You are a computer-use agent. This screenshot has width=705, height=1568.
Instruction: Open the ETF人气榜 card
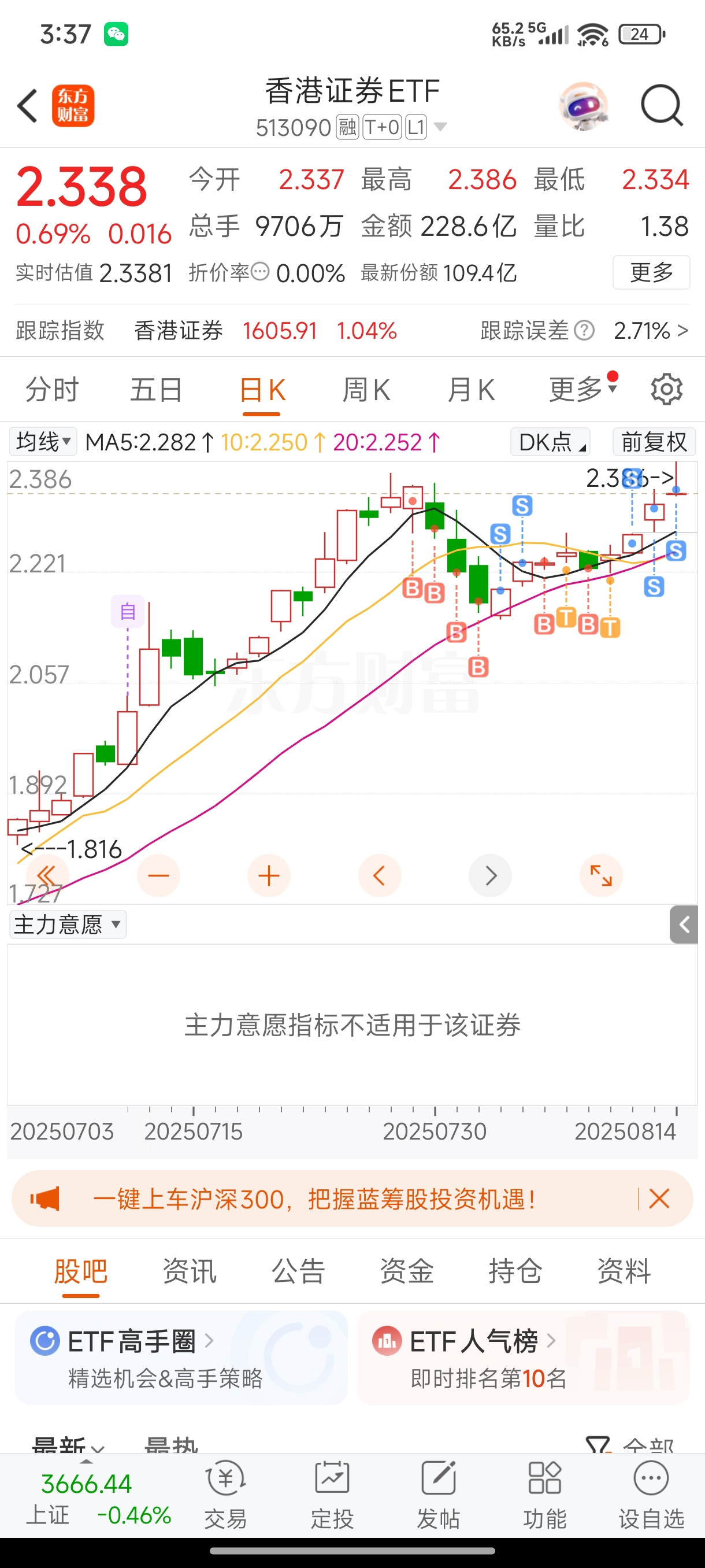pyautogui.click(x=523, y=1358)
